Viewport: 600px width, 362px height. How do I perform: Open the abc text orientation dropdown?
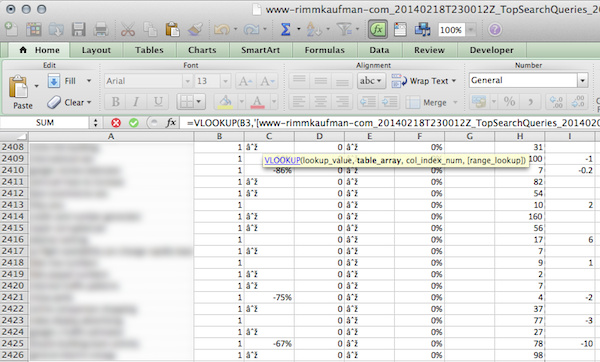click(x=371, y=81)
